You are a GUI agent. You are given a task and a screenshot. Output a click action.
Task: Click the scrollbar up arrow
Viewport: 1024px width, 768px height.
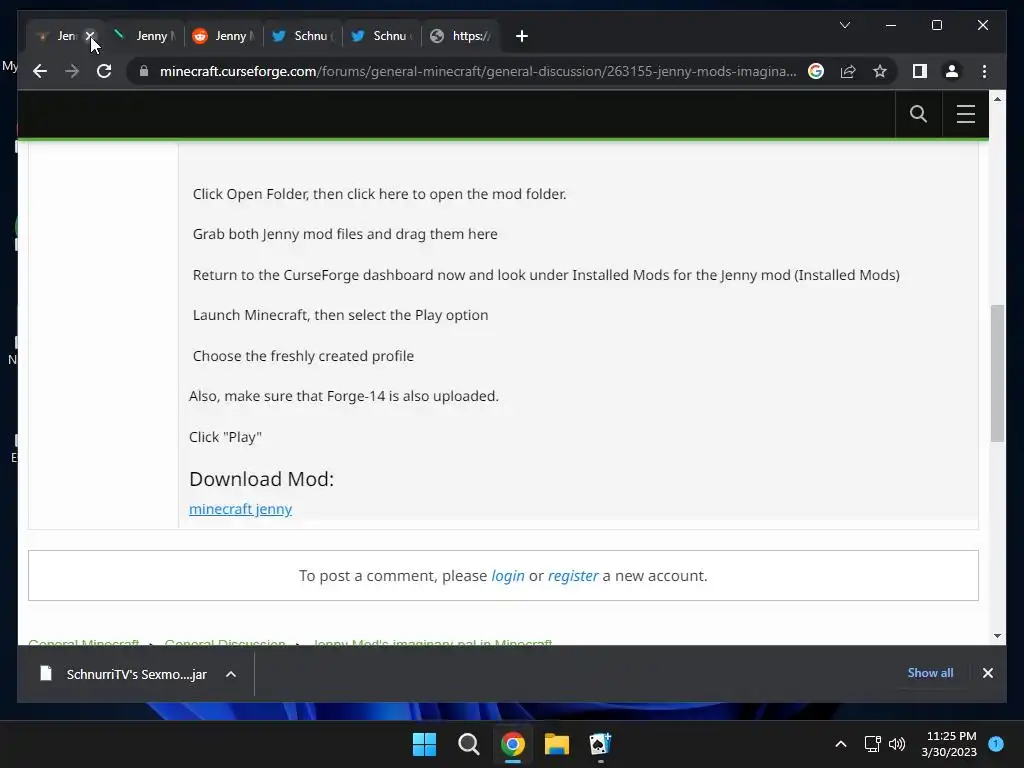tap(997, 99)
